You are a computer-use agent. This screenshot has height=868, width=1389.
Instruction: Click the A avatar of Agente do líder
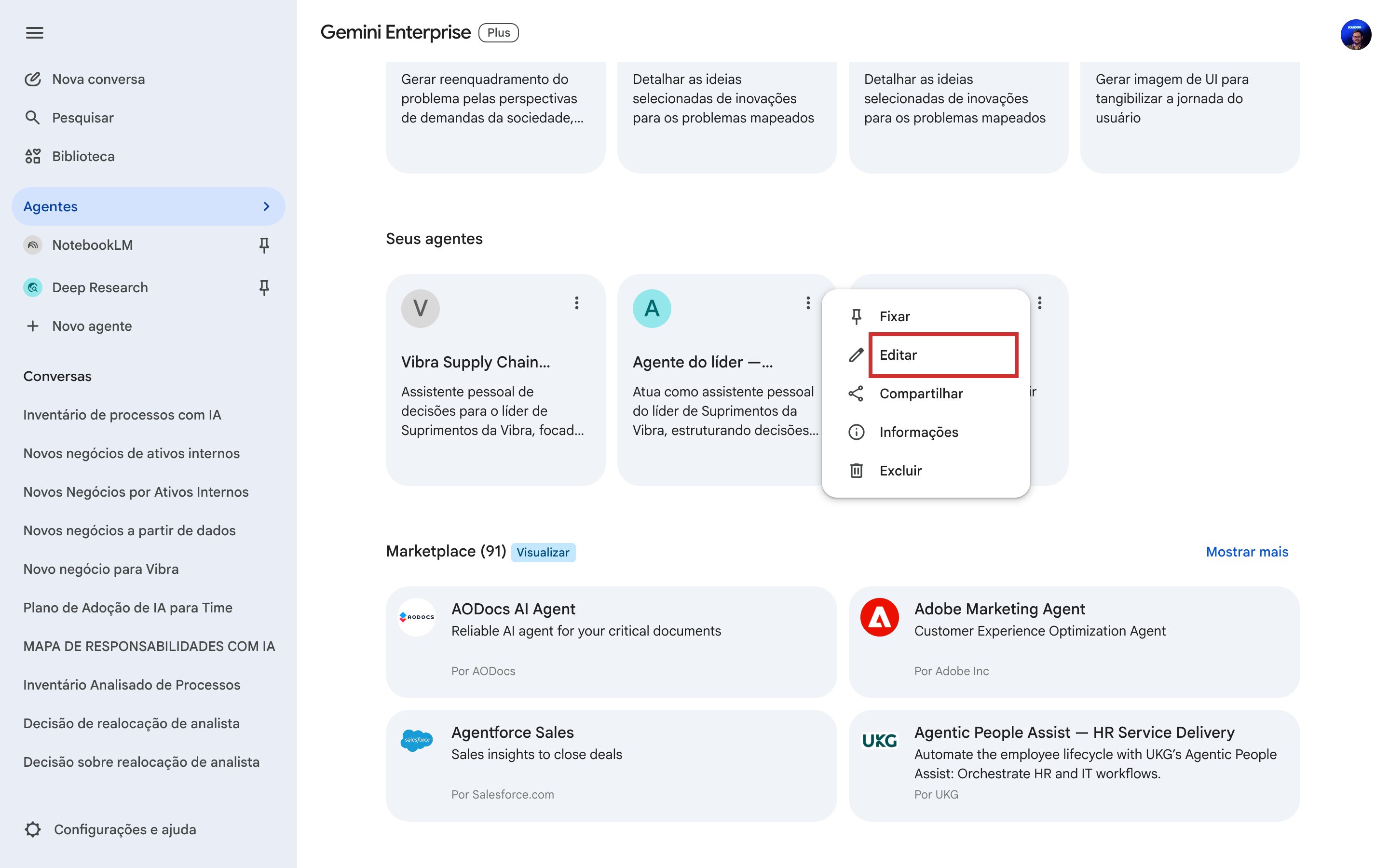tap(652, 309)
